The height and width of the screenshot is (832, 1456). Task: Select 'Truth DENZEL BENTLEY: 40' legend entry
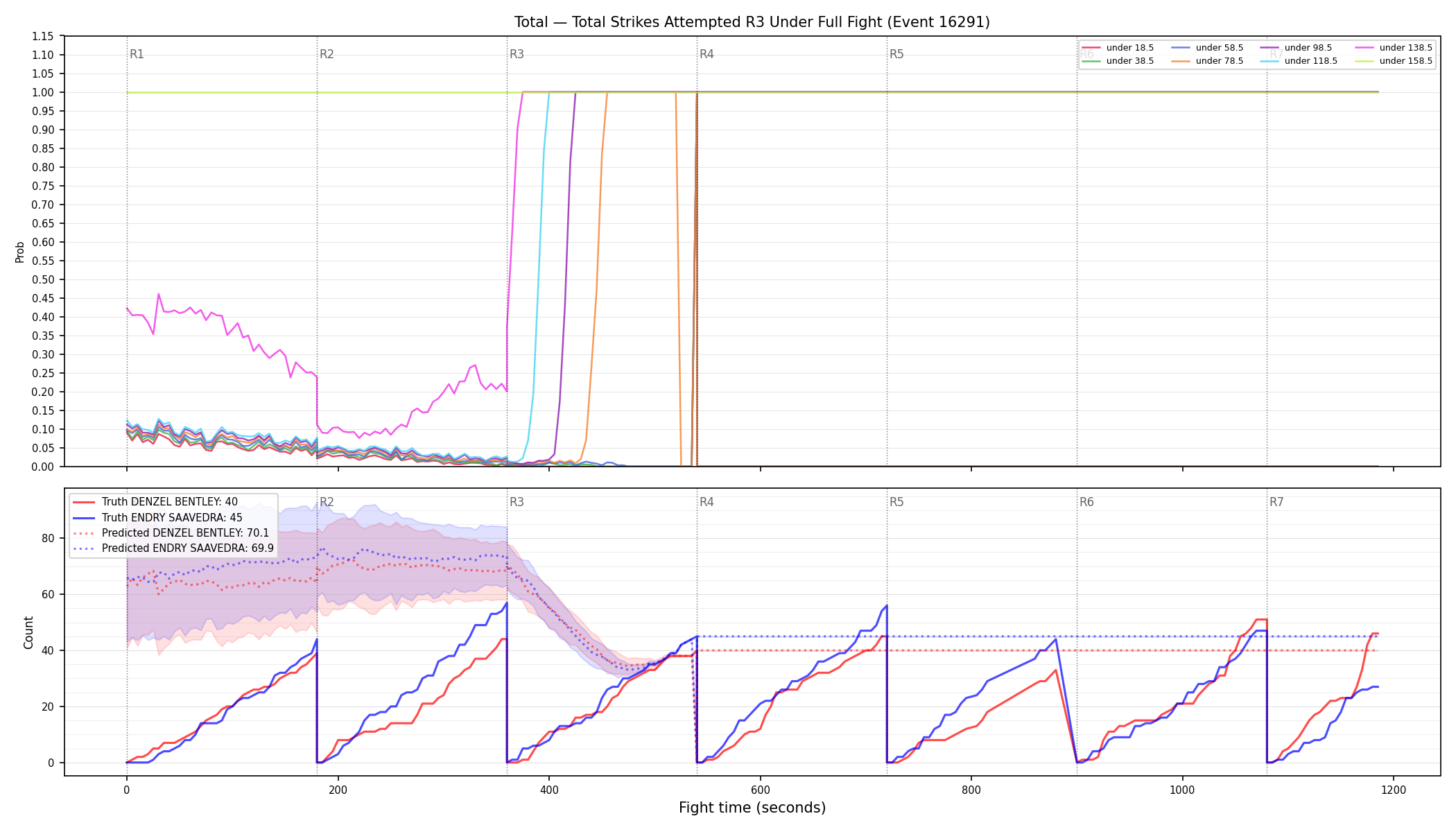pos(170,502)
